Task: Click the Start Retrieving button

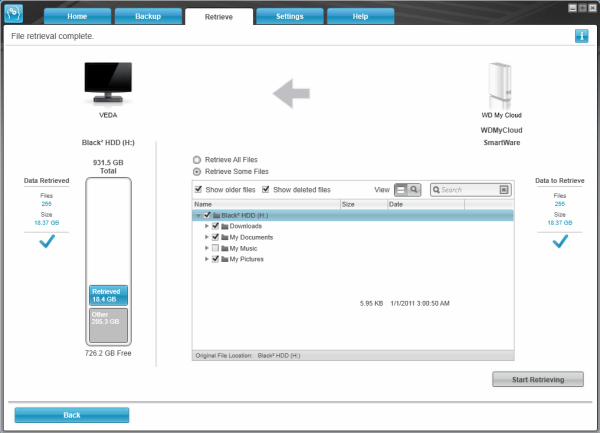Action: (538, 379)
